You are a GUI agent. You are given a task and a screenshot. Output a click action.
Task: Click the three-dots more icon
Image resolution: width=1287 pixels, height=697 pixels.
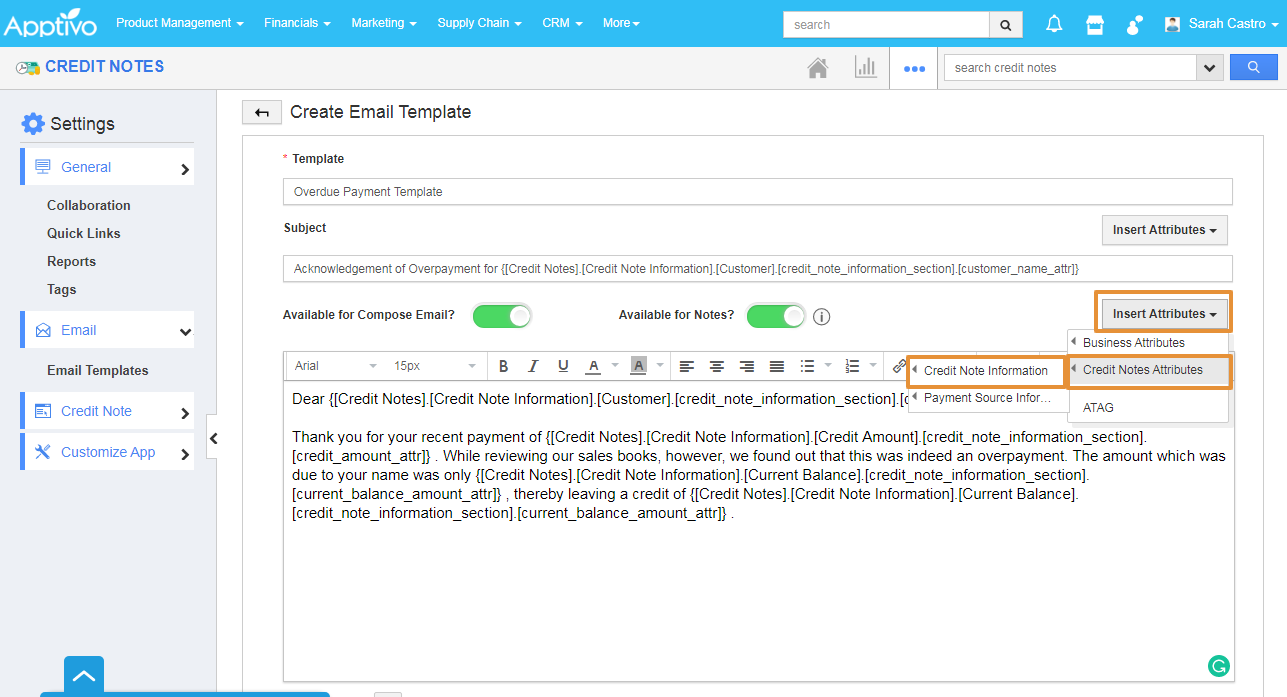click(x=914, y=69)
